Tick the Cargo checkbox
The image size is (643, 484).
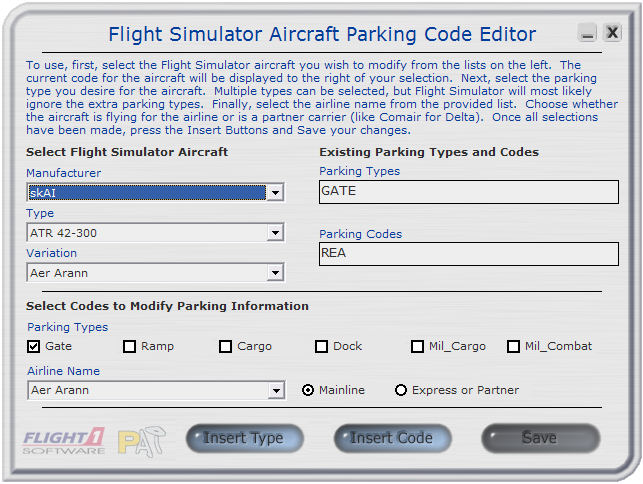coord(225,347)
